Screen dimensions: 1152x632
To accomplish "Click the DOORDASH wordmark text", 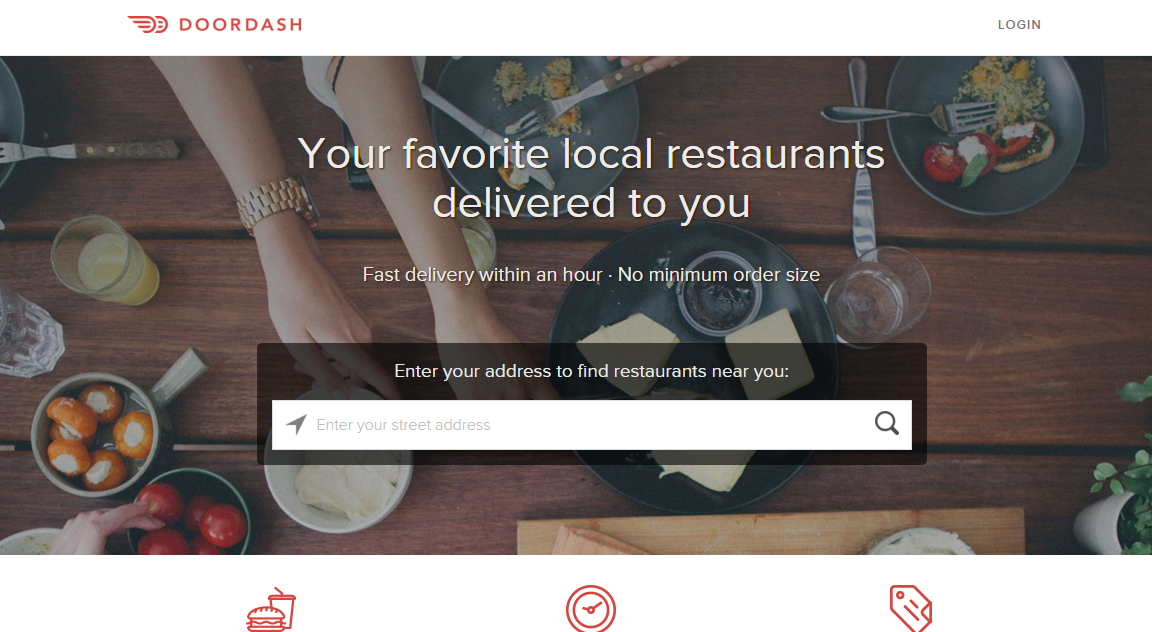I will [x=240, y=25].
